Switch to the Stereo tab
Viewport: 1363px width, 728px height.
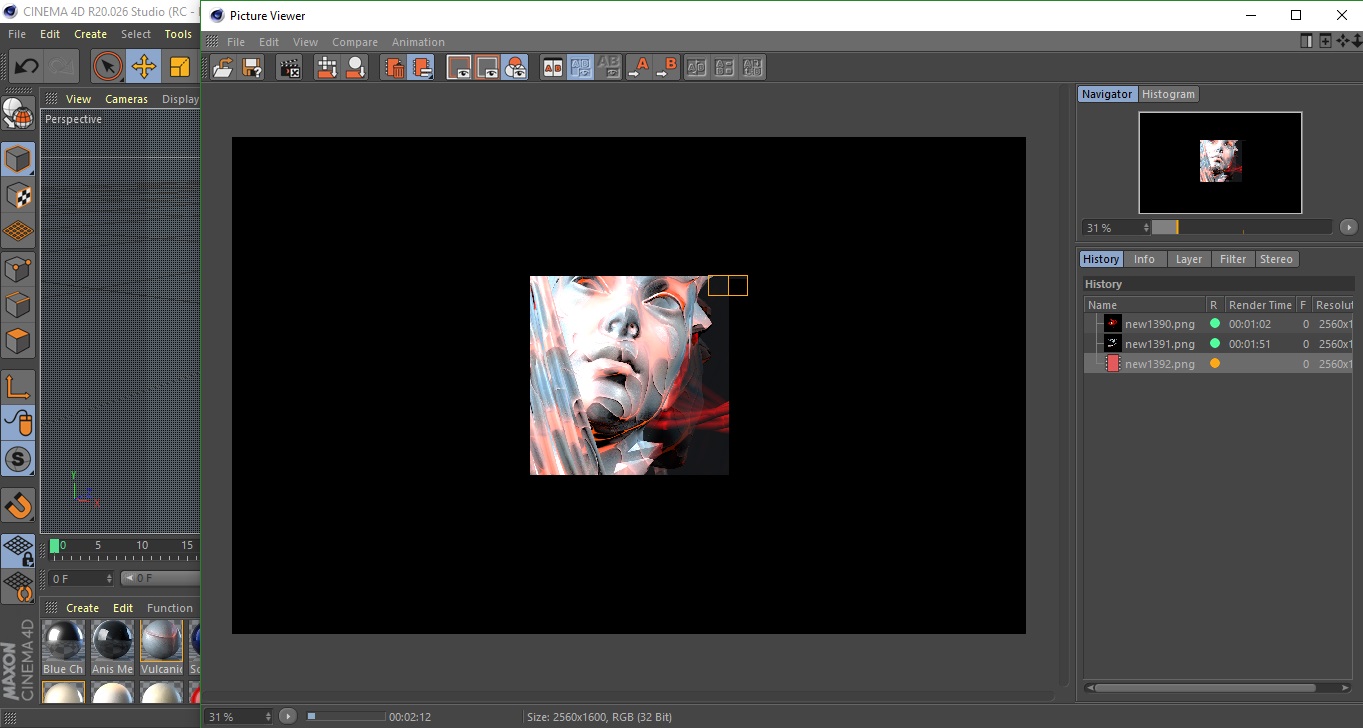click(1276, 259)
